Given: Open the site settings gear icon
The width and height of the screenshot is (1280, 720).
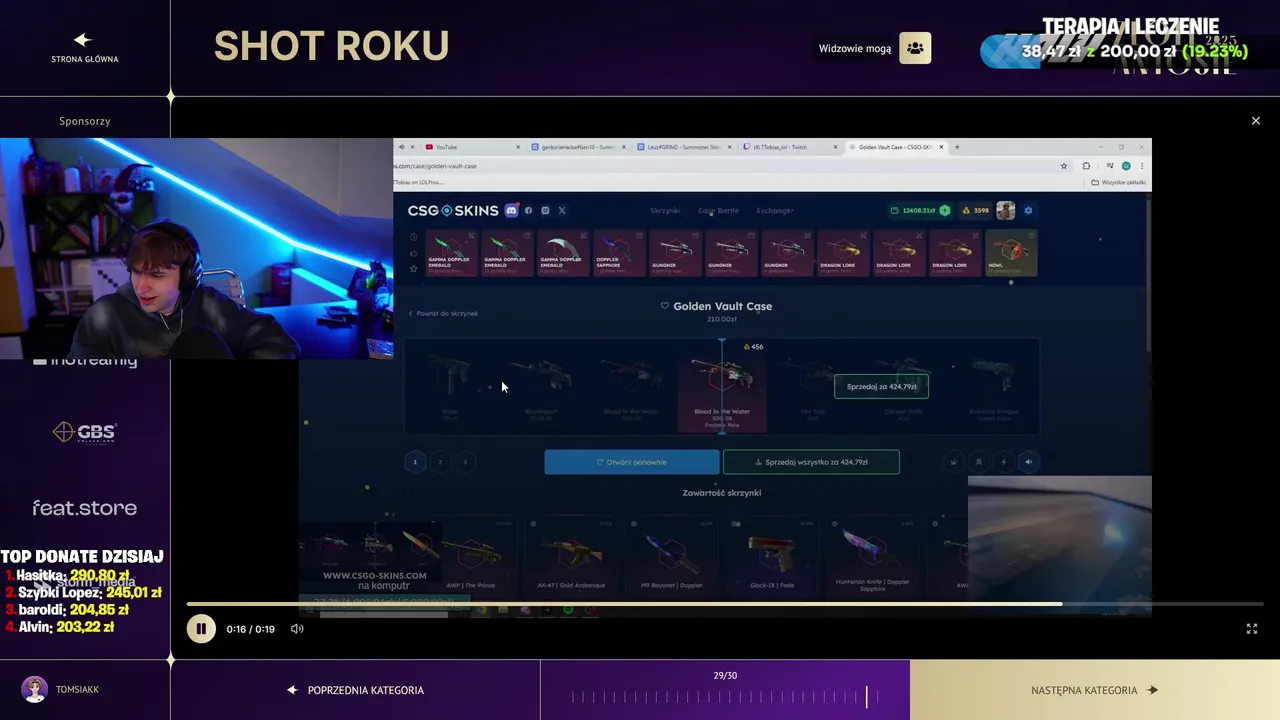Looking at the screenshot, I should [x=1028, y=211].
